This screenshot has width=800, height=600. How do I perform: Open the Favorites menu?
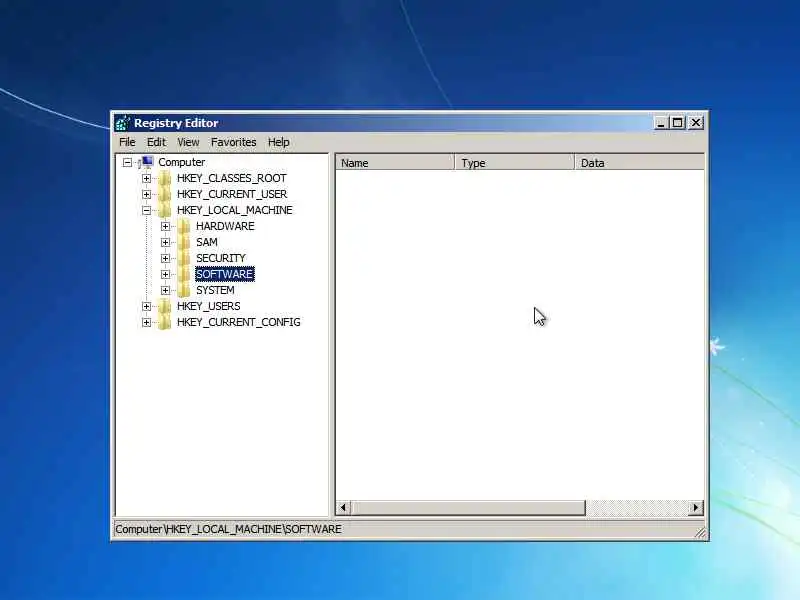tap(233, 142)
